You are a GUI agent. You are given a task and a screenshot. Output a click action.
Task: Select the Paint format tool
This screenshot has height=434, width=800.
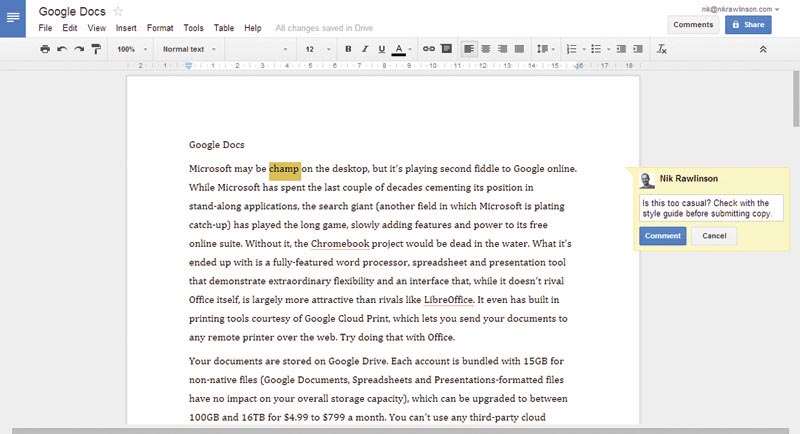[x=95, y=49]
